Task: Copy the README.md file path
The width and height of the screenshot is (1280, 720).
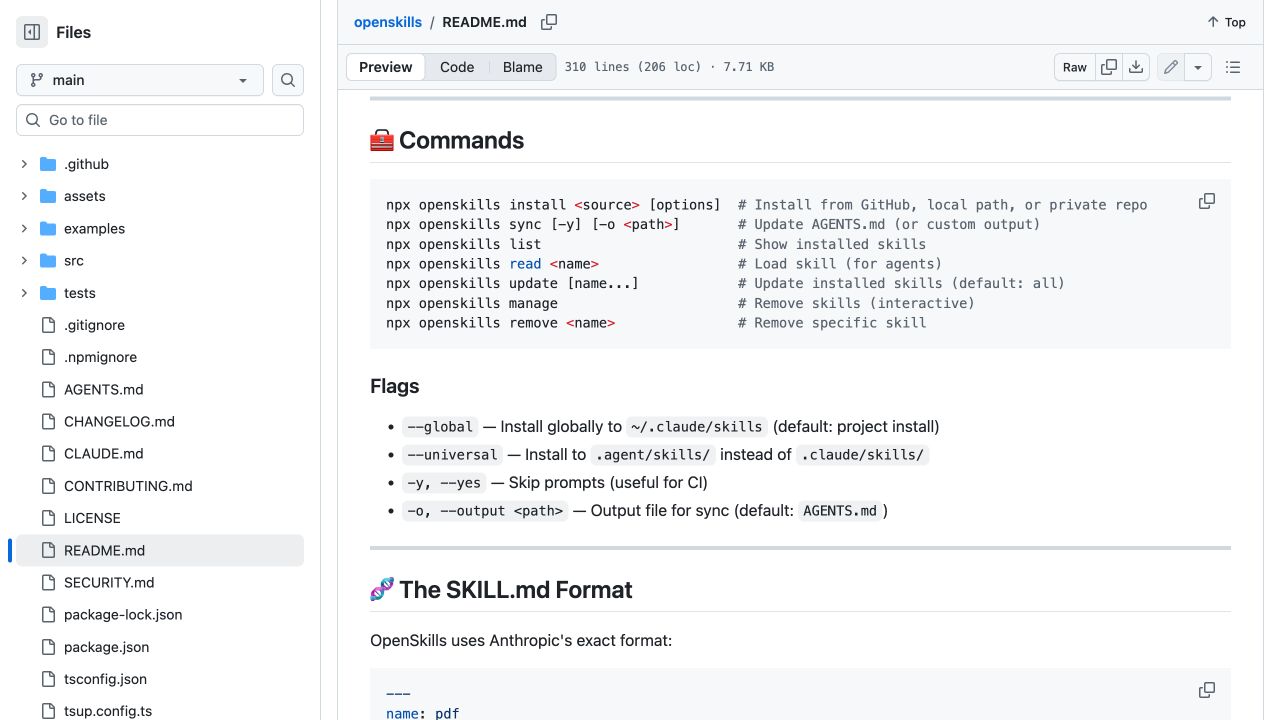Action: pos(549,22)
